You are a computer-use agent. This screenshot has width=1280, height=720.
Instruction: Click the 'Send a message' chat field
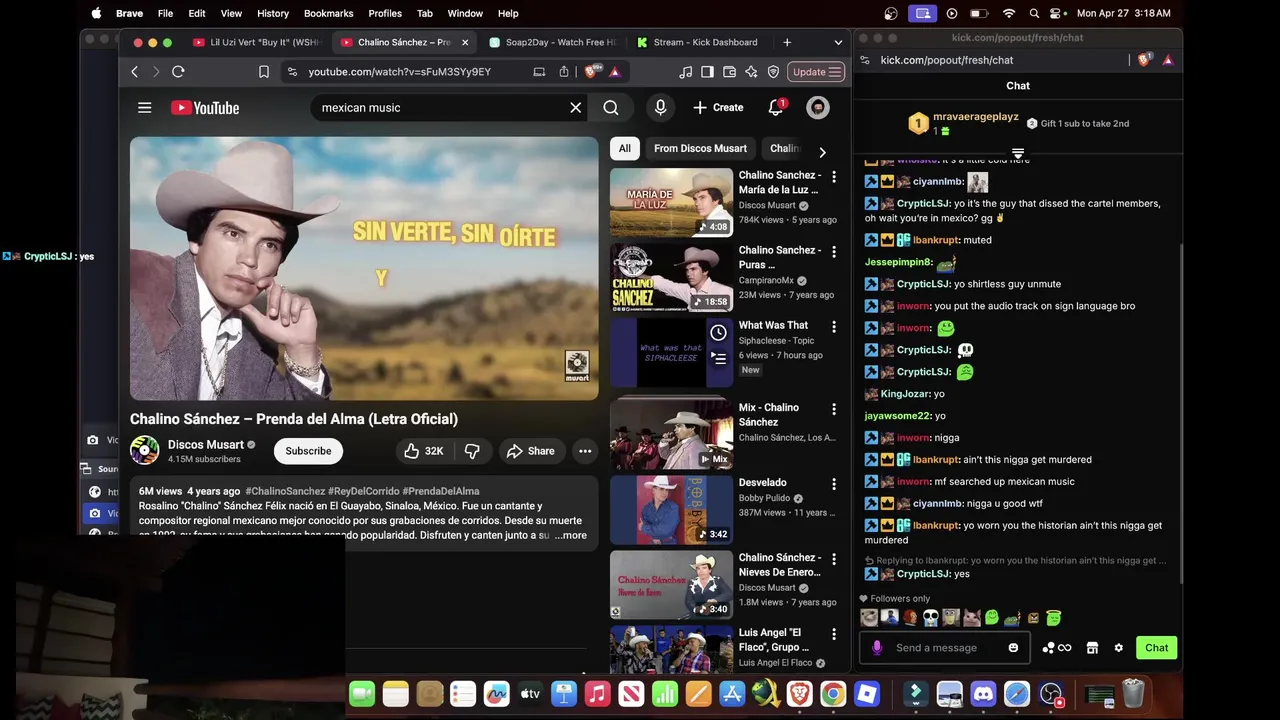point(945,648)
